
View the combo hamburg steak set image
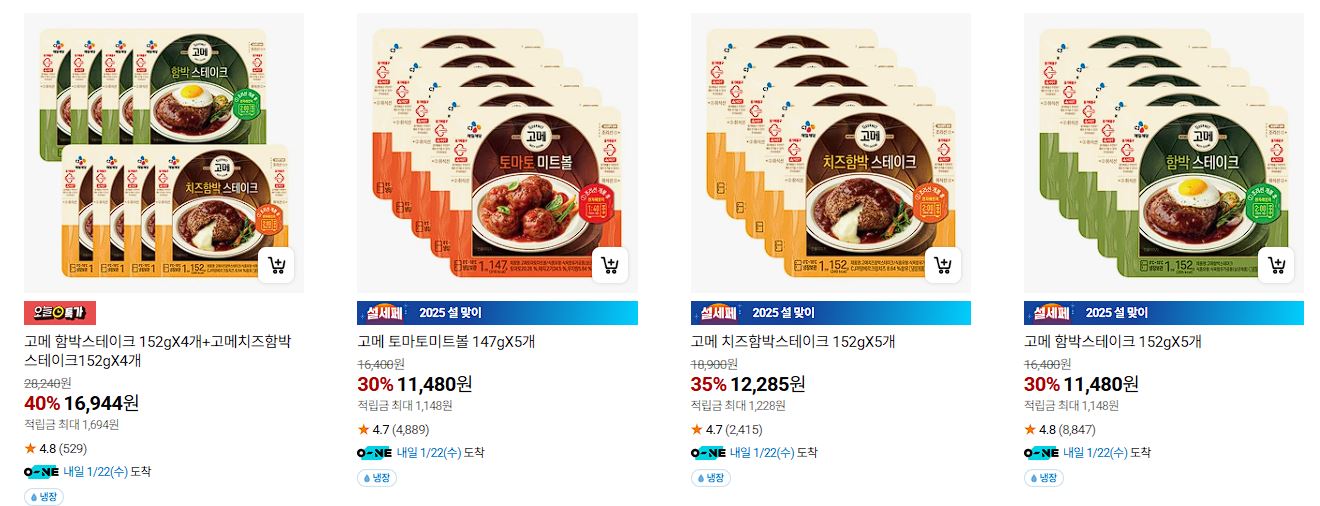pyautogui.click(x=164, y=153)
